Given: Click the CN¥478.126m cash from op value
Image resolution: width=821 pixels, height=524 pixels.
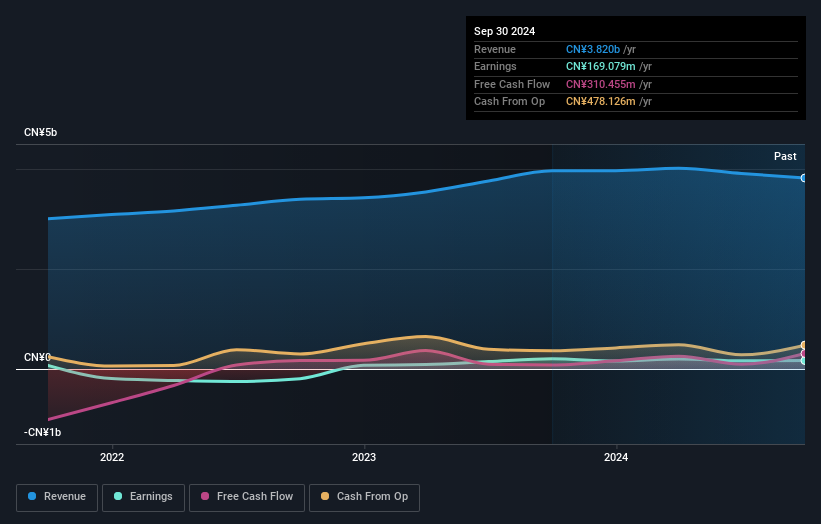Looking at the screenshot, I should pos(601,102).
